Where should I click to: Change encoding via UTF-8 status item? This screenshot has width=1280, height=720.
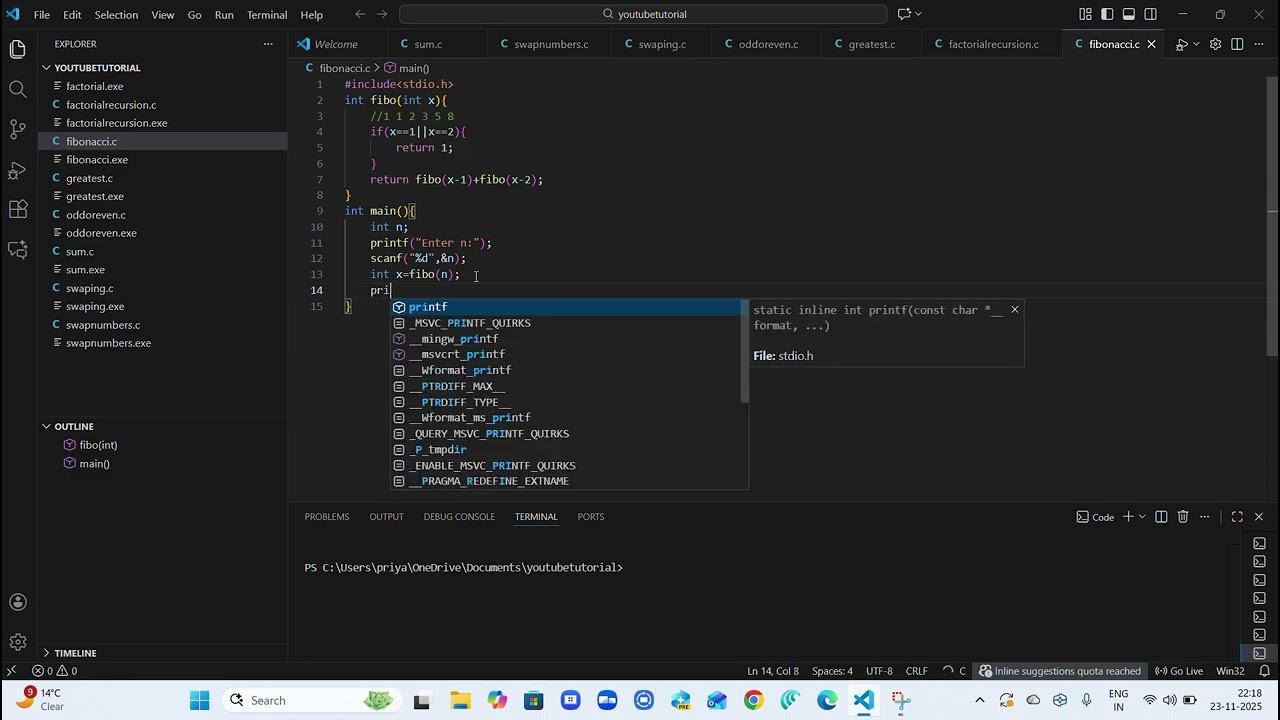click(879, 671)
